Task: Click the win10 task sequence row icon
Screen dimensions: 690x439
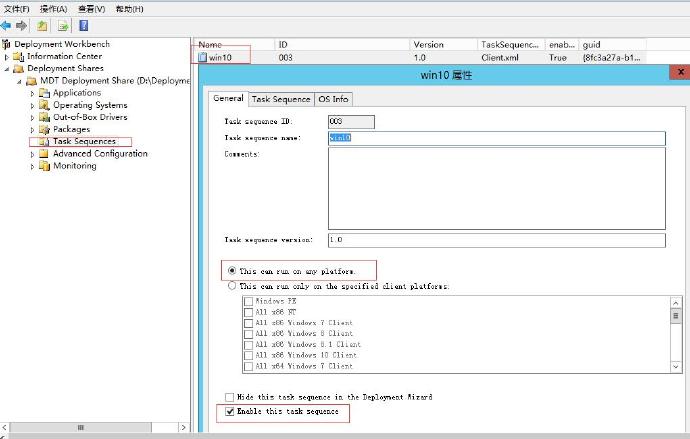Action: click(x=202, y=57)
